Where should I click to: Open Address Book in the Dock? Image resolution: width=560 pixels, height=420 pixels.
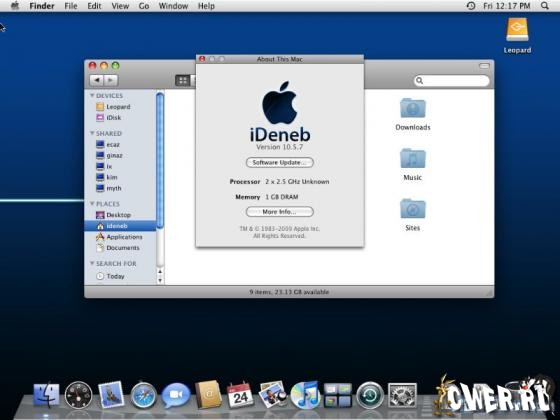pyautogui.click(x=209, y=395)
